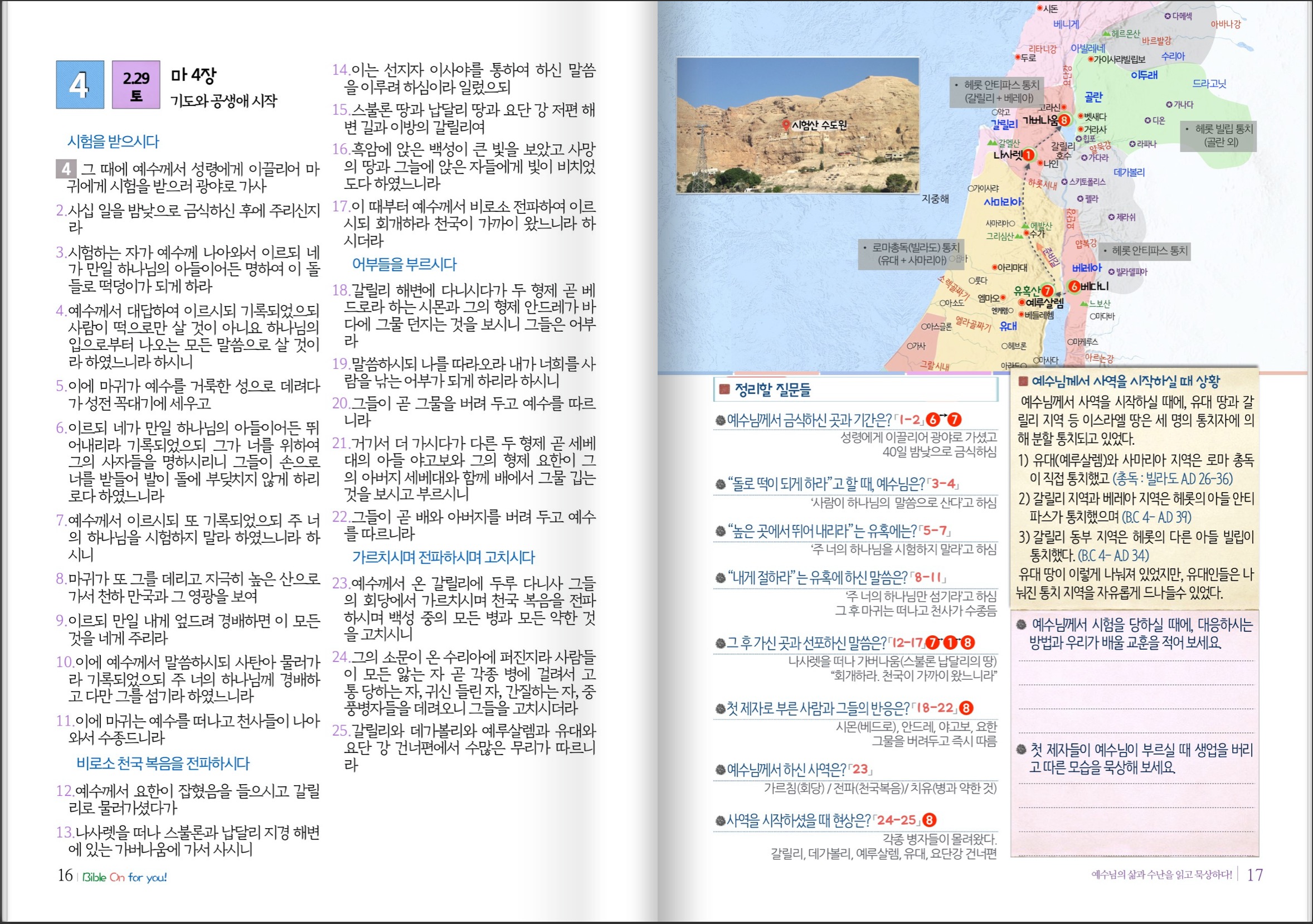The width and height of the screenshot is (1313, 924).
Task: Click the blue chapter number 4 box
Action: [x=80, y=85]
